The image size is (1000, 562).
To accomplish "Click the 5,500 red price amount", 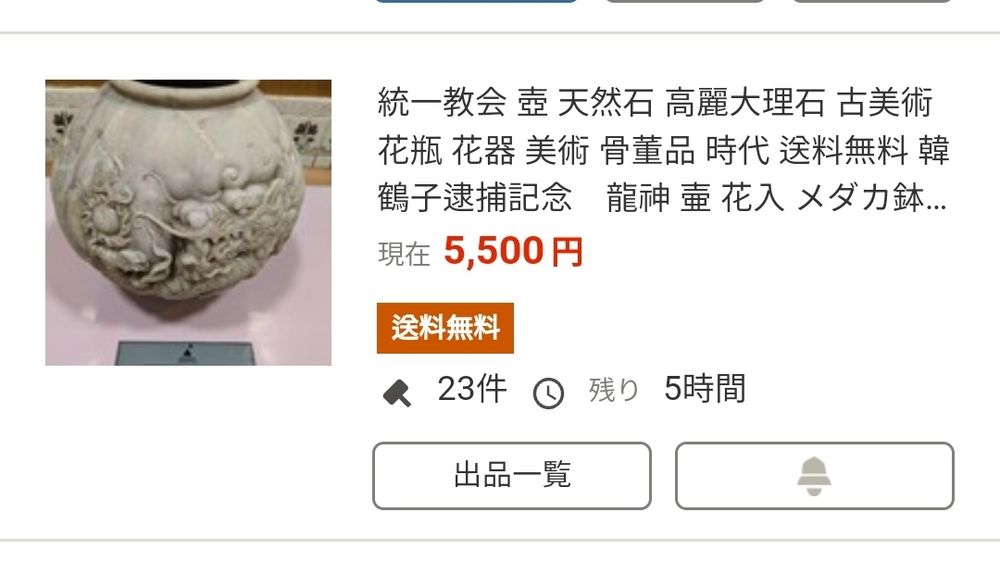I will coord(494,251).
